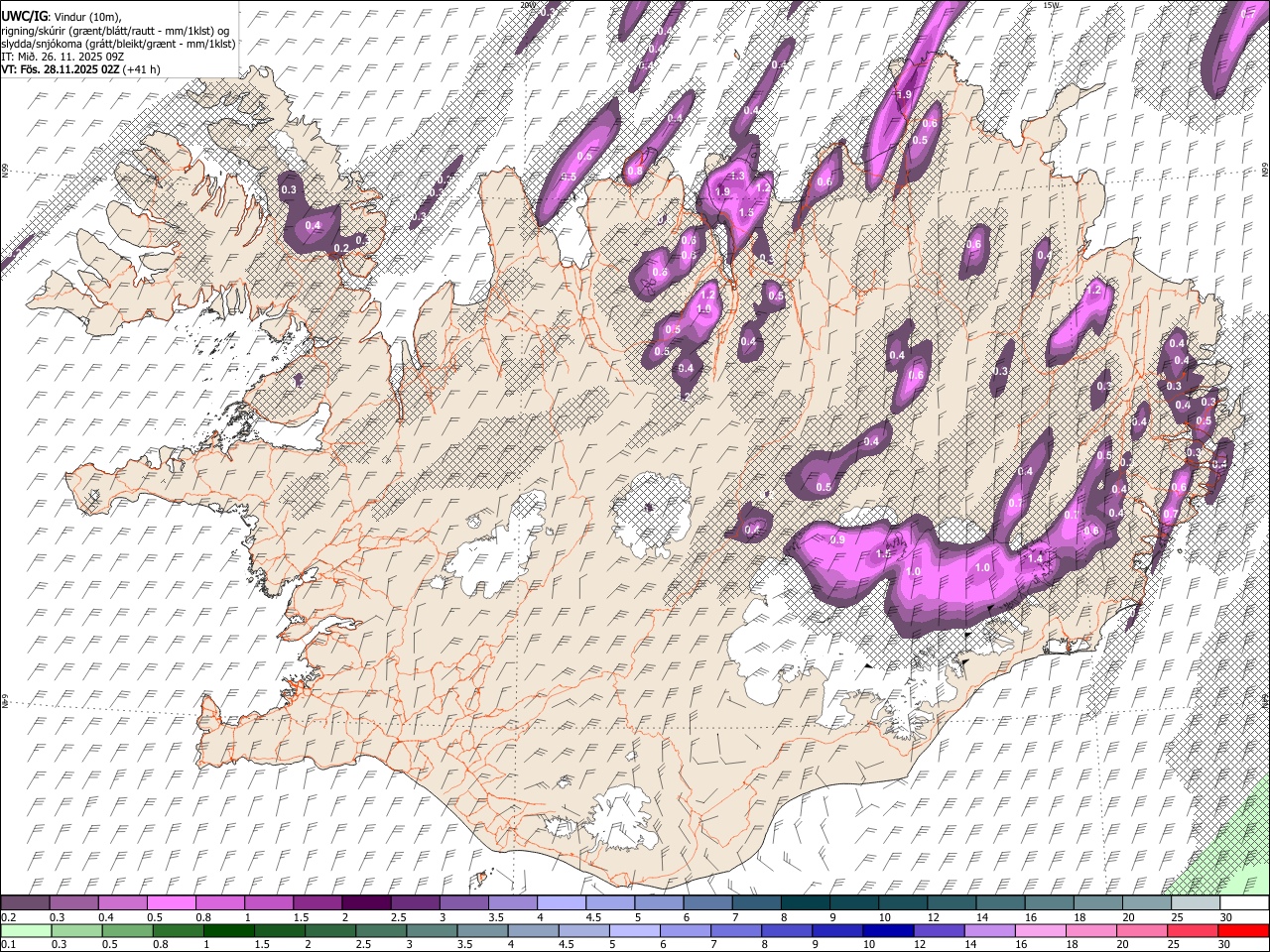Click the '0.1' label in the lower legend row
The width and height of the screenshot is (1270, 952).
coord(8,945)
